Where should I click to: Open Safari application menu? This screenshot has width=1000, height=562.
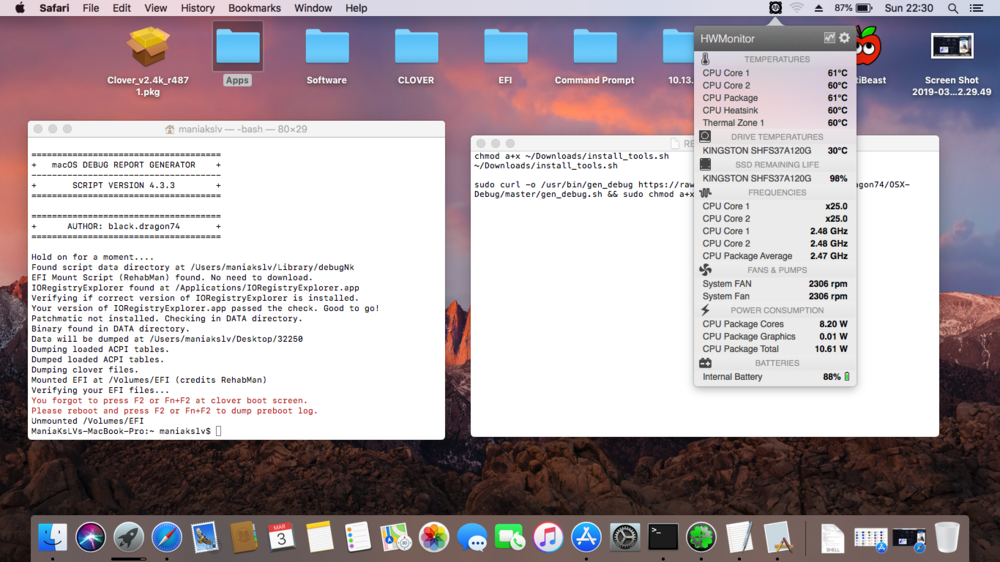[54, 8]
